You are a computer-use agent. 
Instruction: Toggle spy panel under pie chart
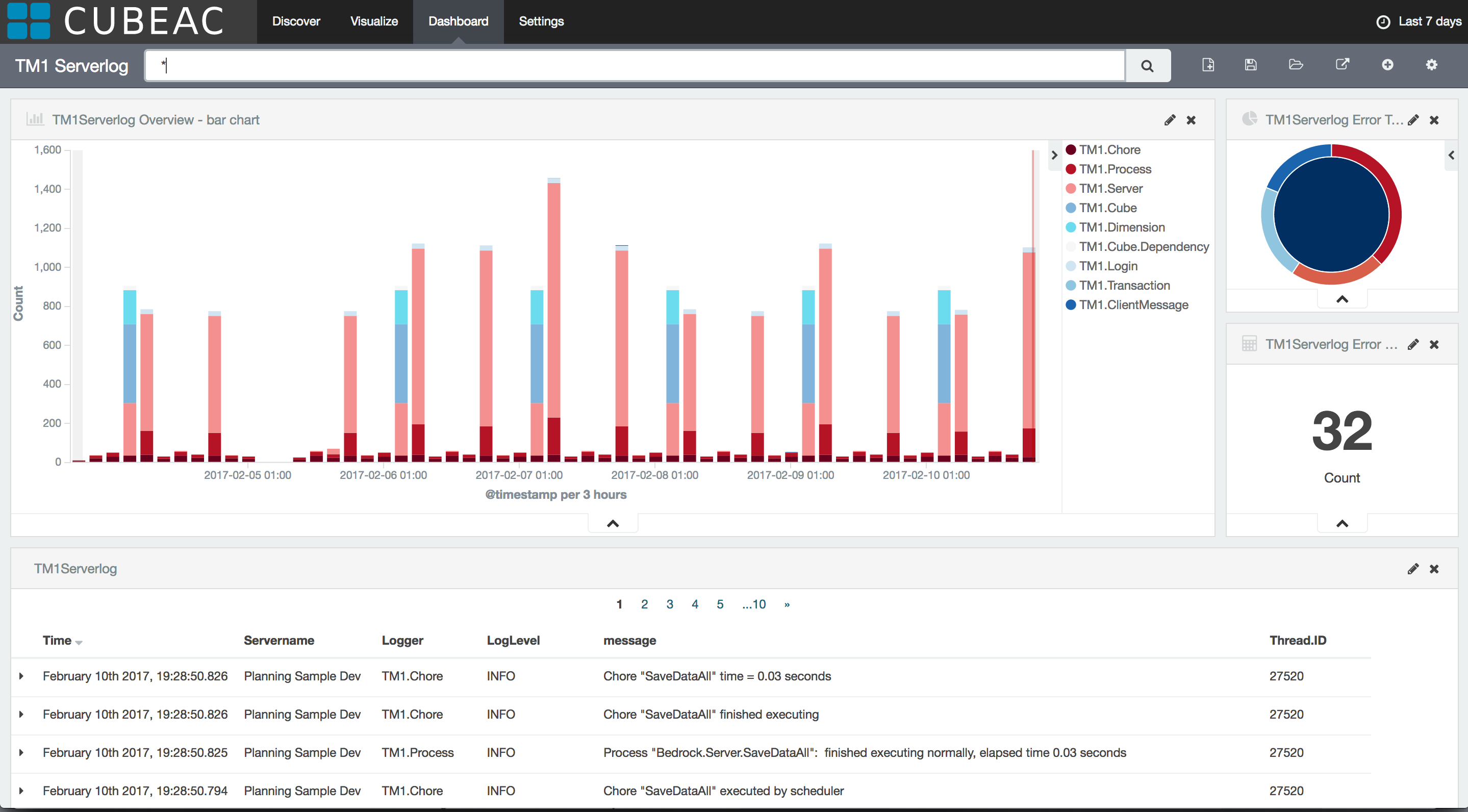(x=1342, y=299)
